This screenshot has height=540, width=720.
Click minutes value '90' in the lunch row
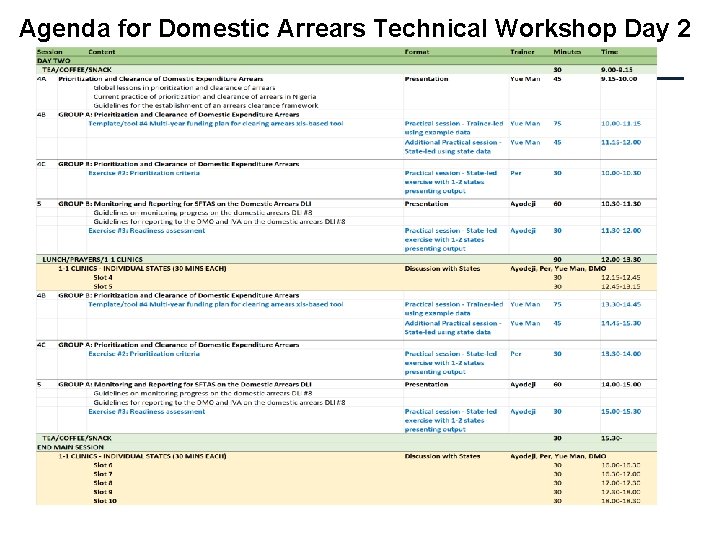pyautogui.click(x=557, y=259)
